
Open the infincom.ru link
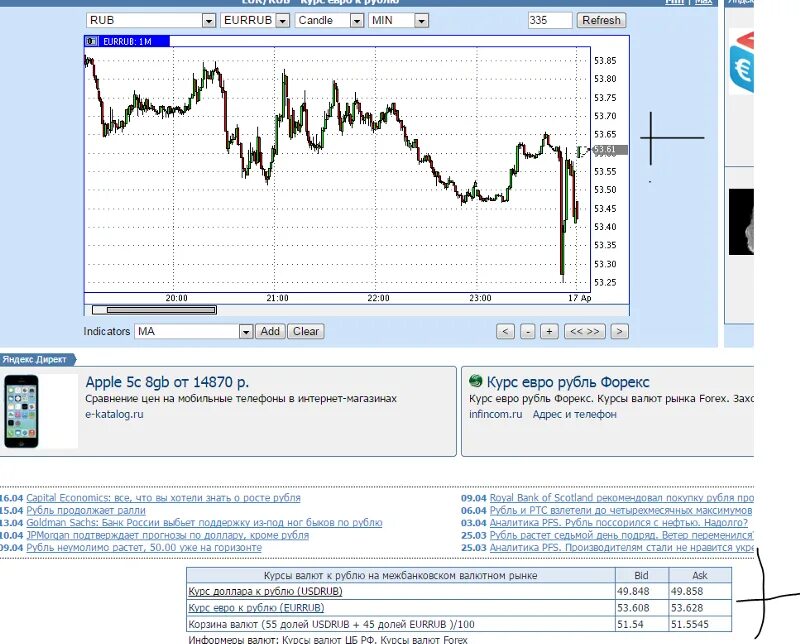(x=496, y=414)
